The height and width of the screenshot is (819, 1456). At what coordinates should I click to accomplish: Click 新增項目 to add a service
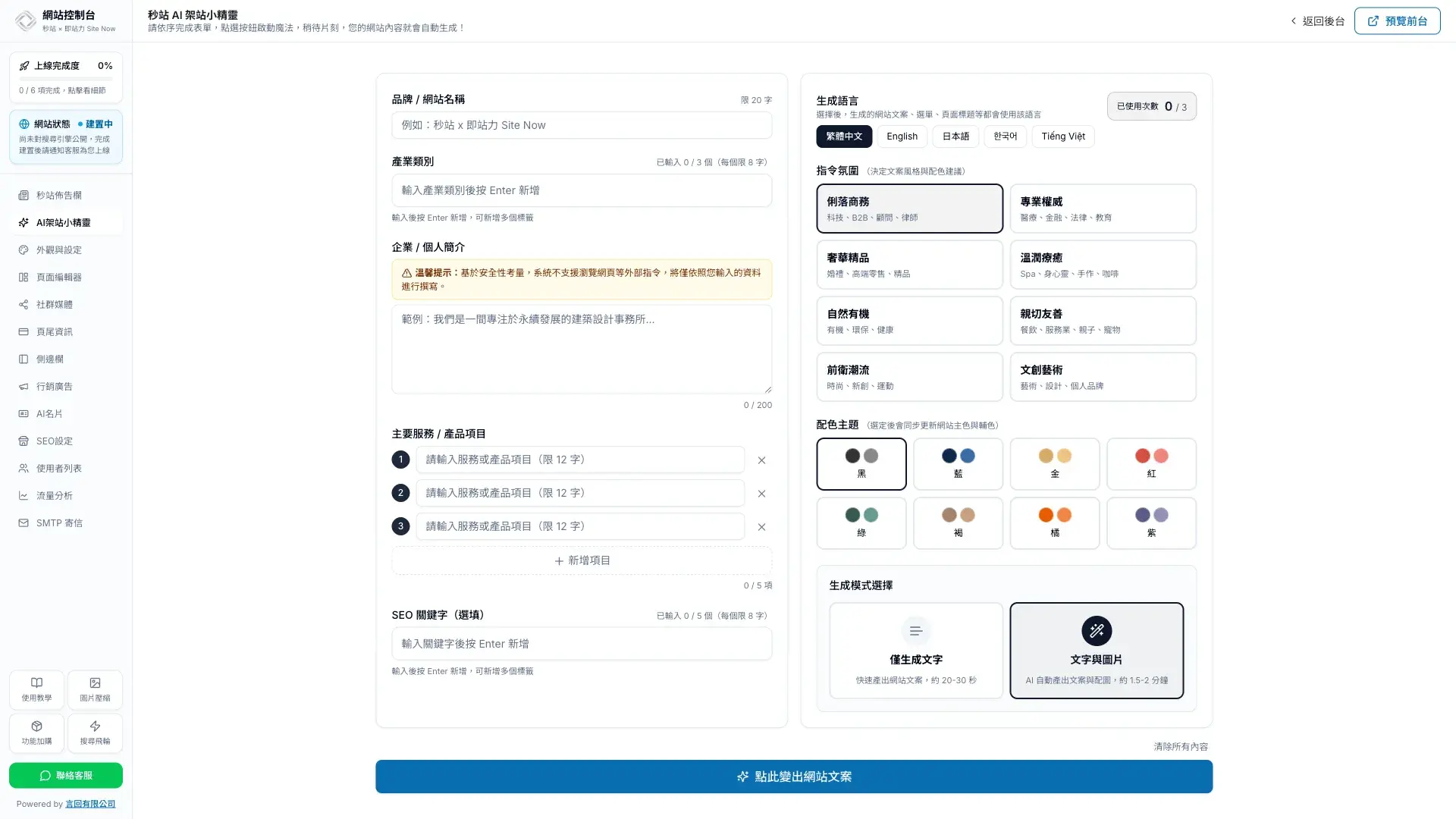582,560
